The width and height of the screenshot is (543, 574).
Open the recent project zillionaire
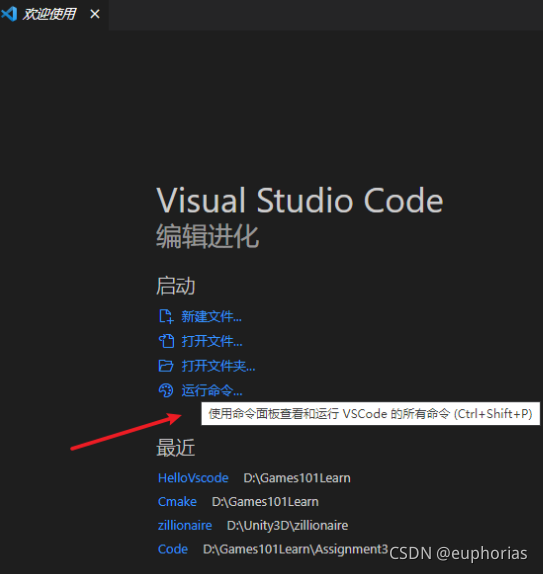[185, 525]
